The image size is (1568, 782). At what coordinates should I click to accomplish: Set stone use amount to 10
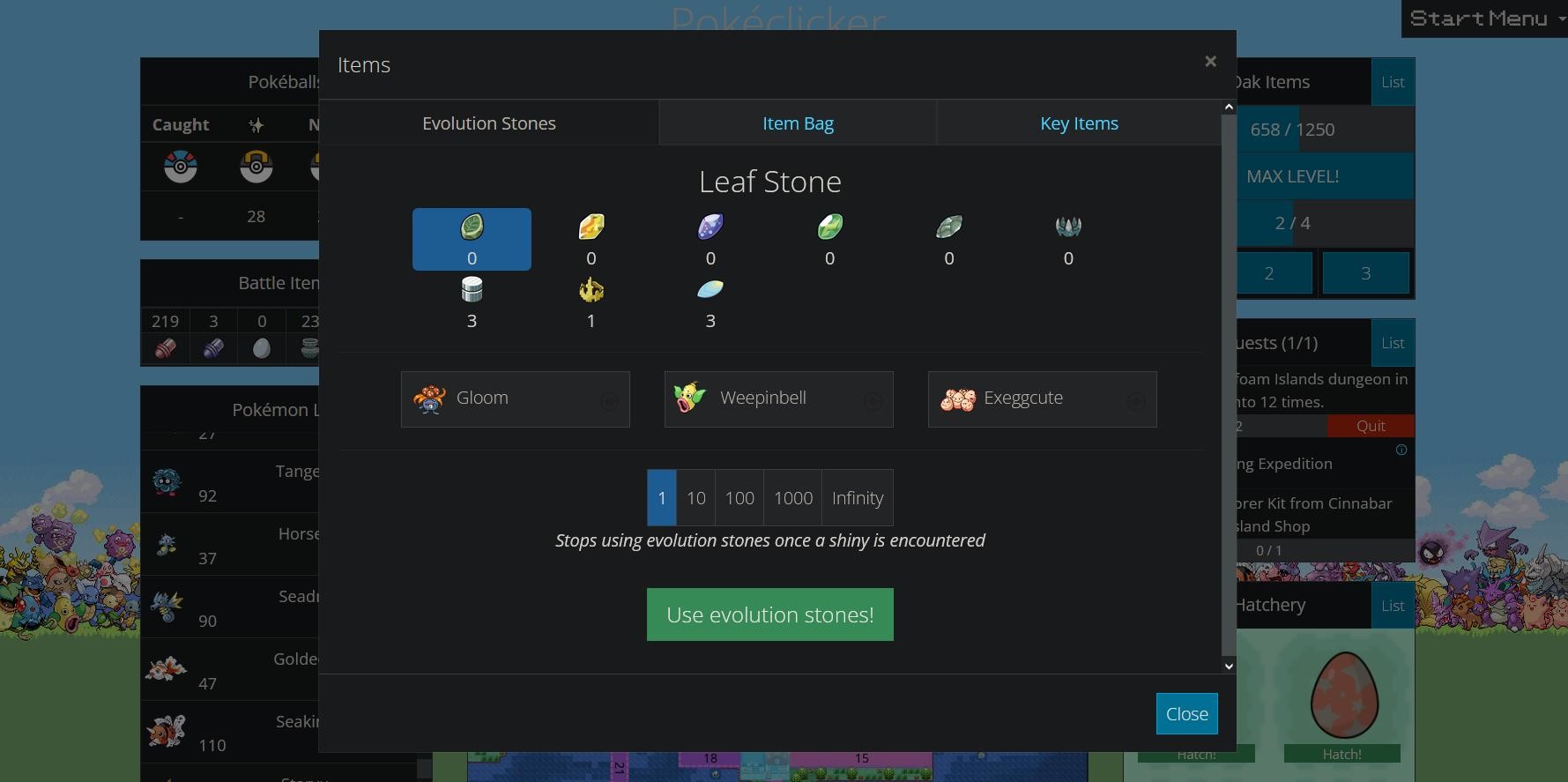point(695,498)
